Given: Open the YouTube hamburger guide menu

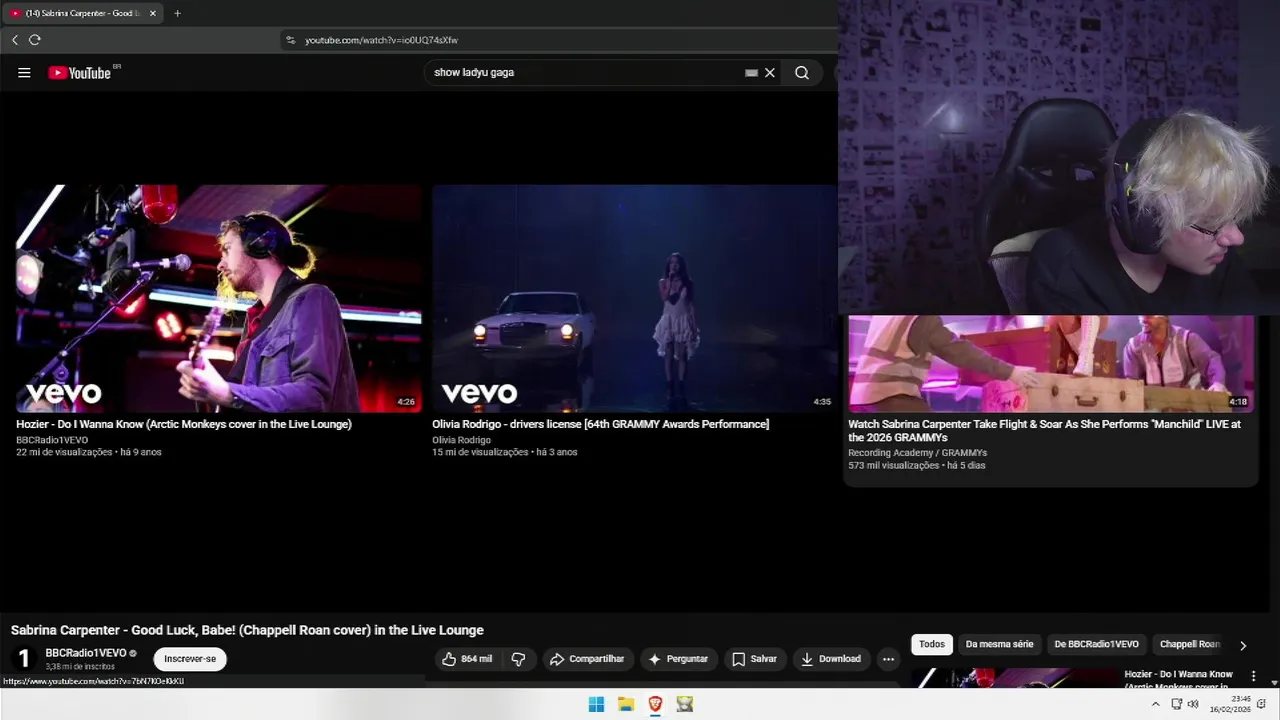Looking at the screenshot, I should point(24,72).
